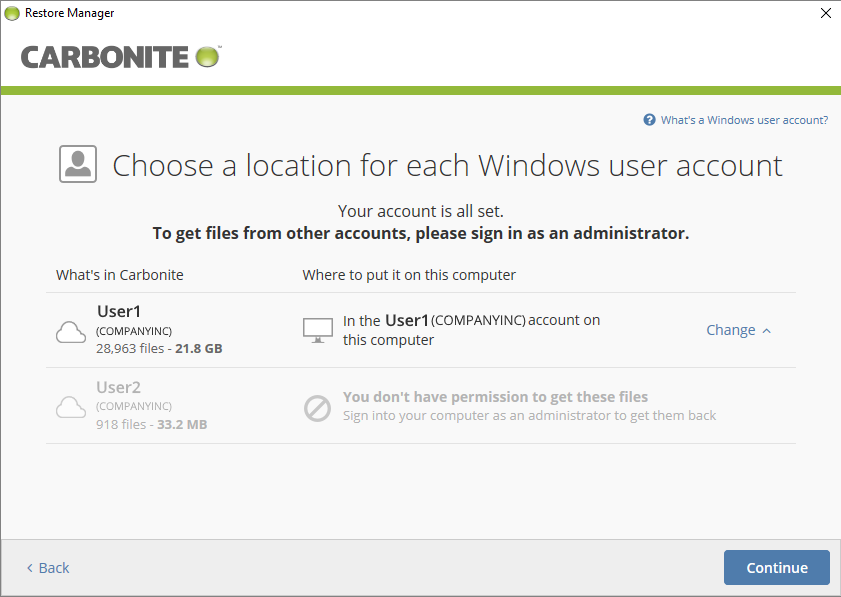Click the What's in Carbonite column header
The height and width of the screenshot is (597, 841).
pos(119,274)
